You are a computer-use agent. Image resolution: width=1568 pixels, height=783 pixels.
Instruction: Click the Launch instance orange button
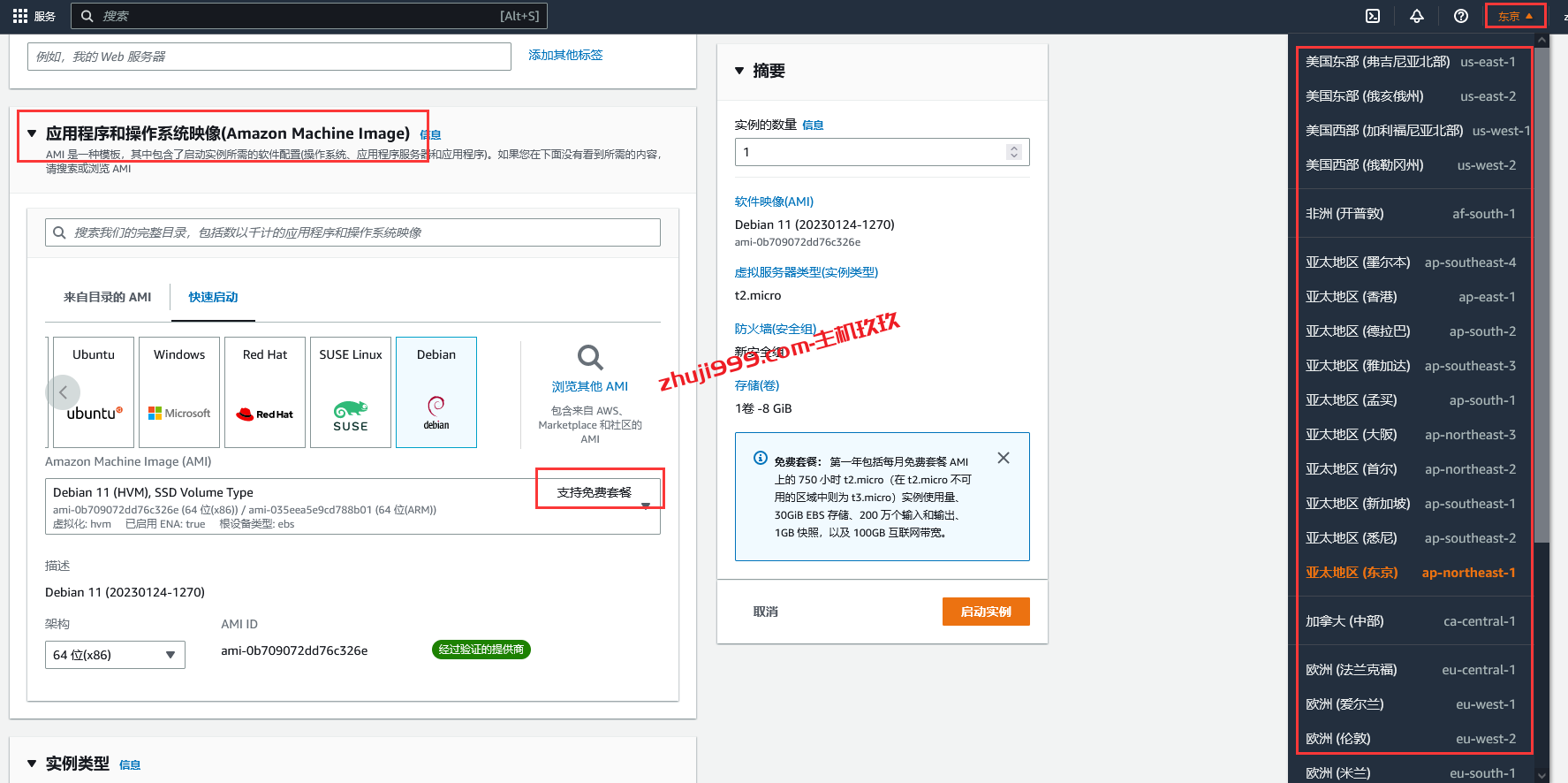(x=986, y=612)
